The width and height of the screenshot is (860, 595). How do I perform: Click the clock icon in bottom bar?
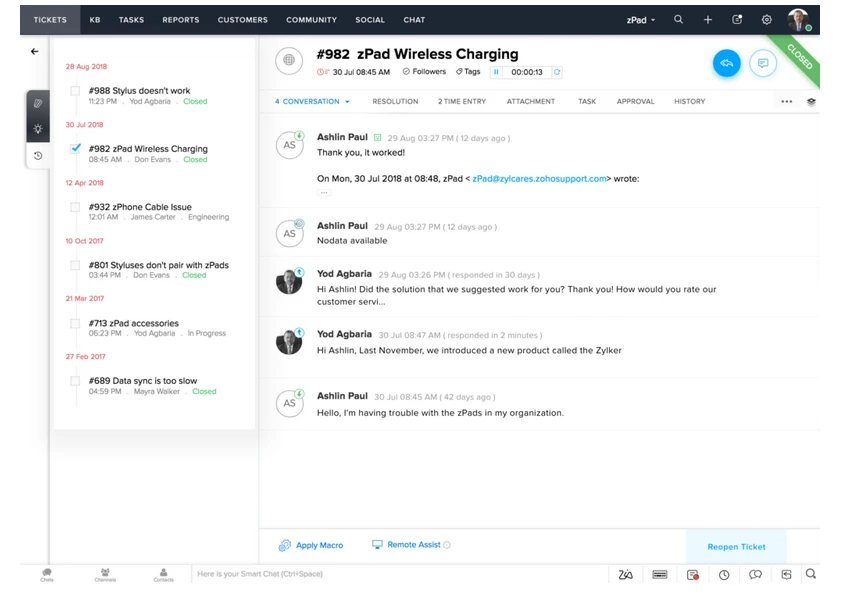pos(724,574)
